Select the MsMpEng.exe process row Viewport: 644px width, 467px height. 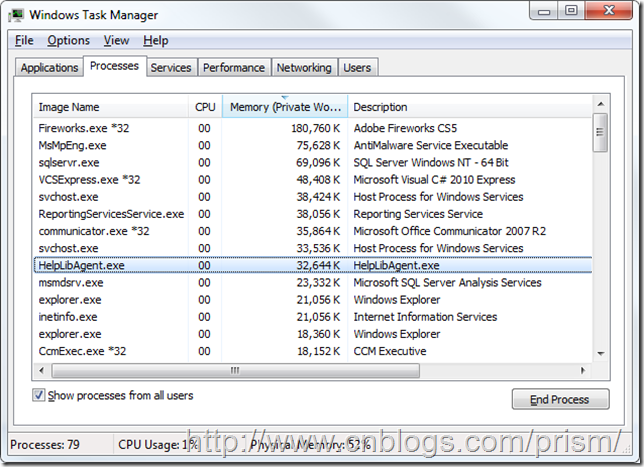(313, 145)
